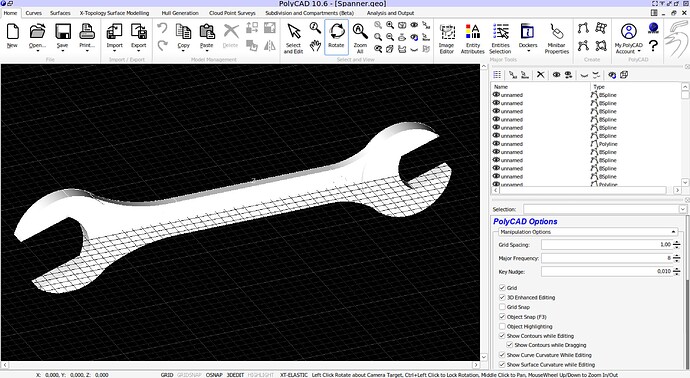The image size is (690, 378).
Task: Open the My PolyCAD Account dropdown
Action: coord(639,51)
